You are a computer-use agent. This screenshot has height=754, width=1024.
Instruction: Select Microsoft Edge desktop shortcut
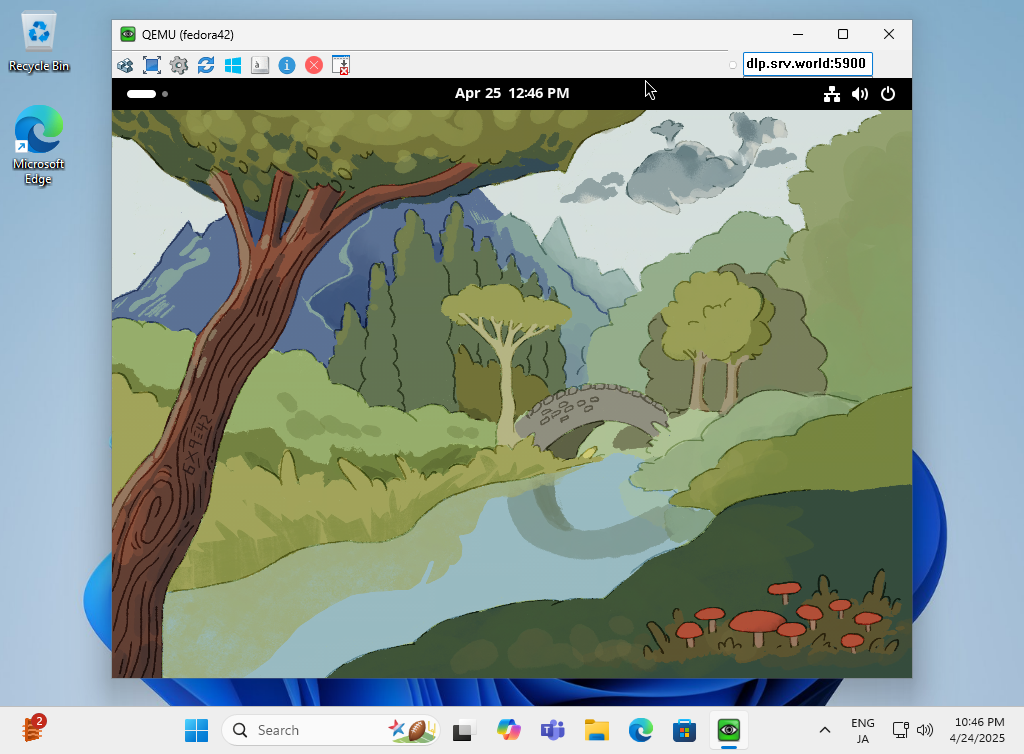(39, 145)
